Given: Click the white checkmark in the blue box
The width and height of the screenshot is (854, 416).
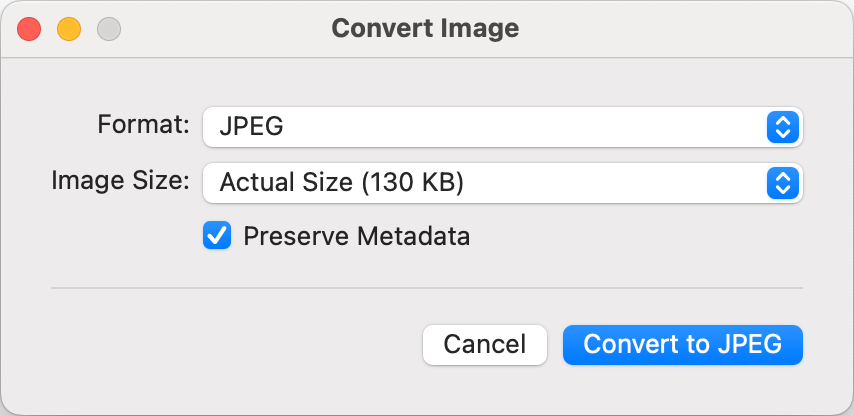Looking at the screenshot, I should coord(217,237).
